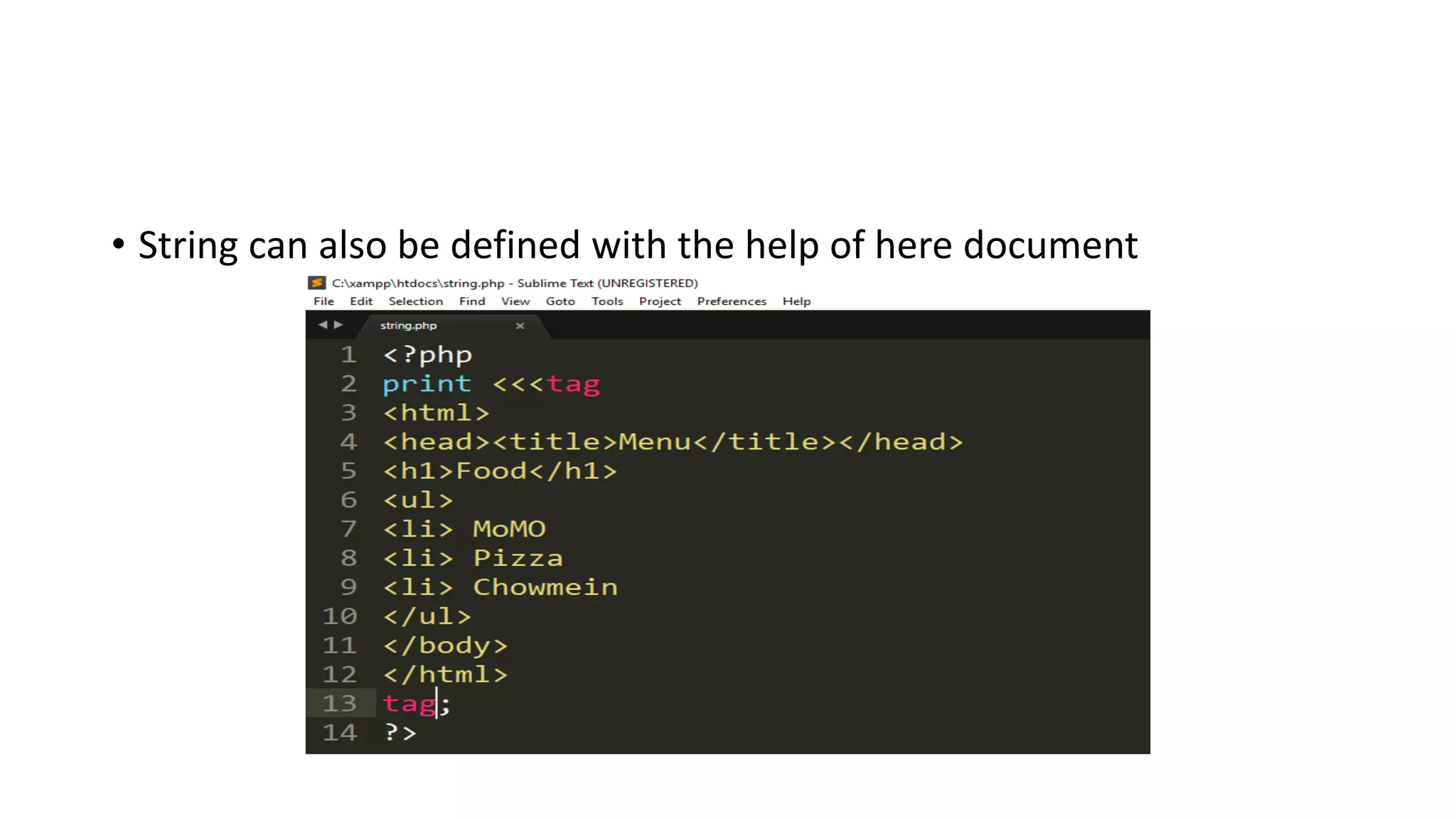Go to previous tab with left arrow

click(323, 325)
